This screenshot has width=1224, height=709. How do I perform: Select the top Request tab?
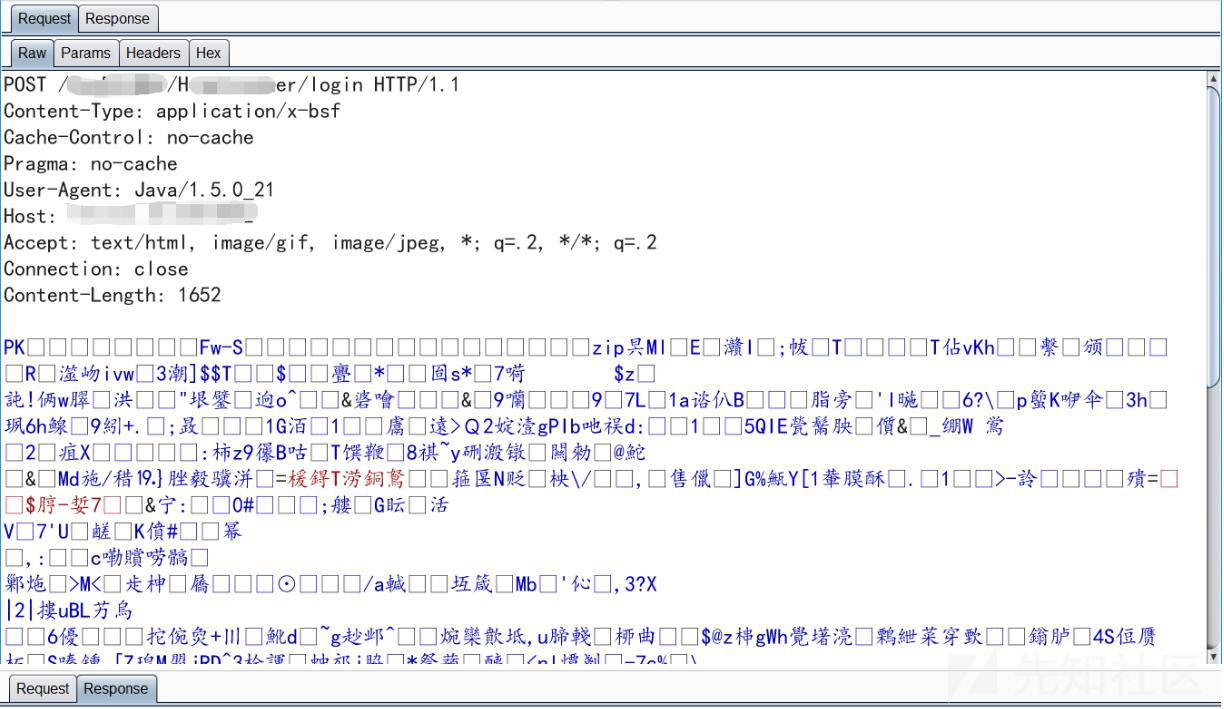44,18
